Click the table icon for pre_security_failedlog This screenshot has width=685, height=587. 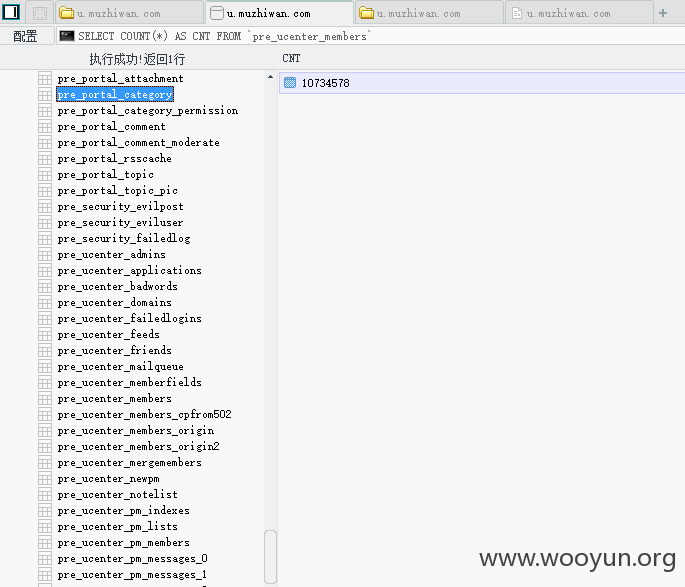(45, 238)
